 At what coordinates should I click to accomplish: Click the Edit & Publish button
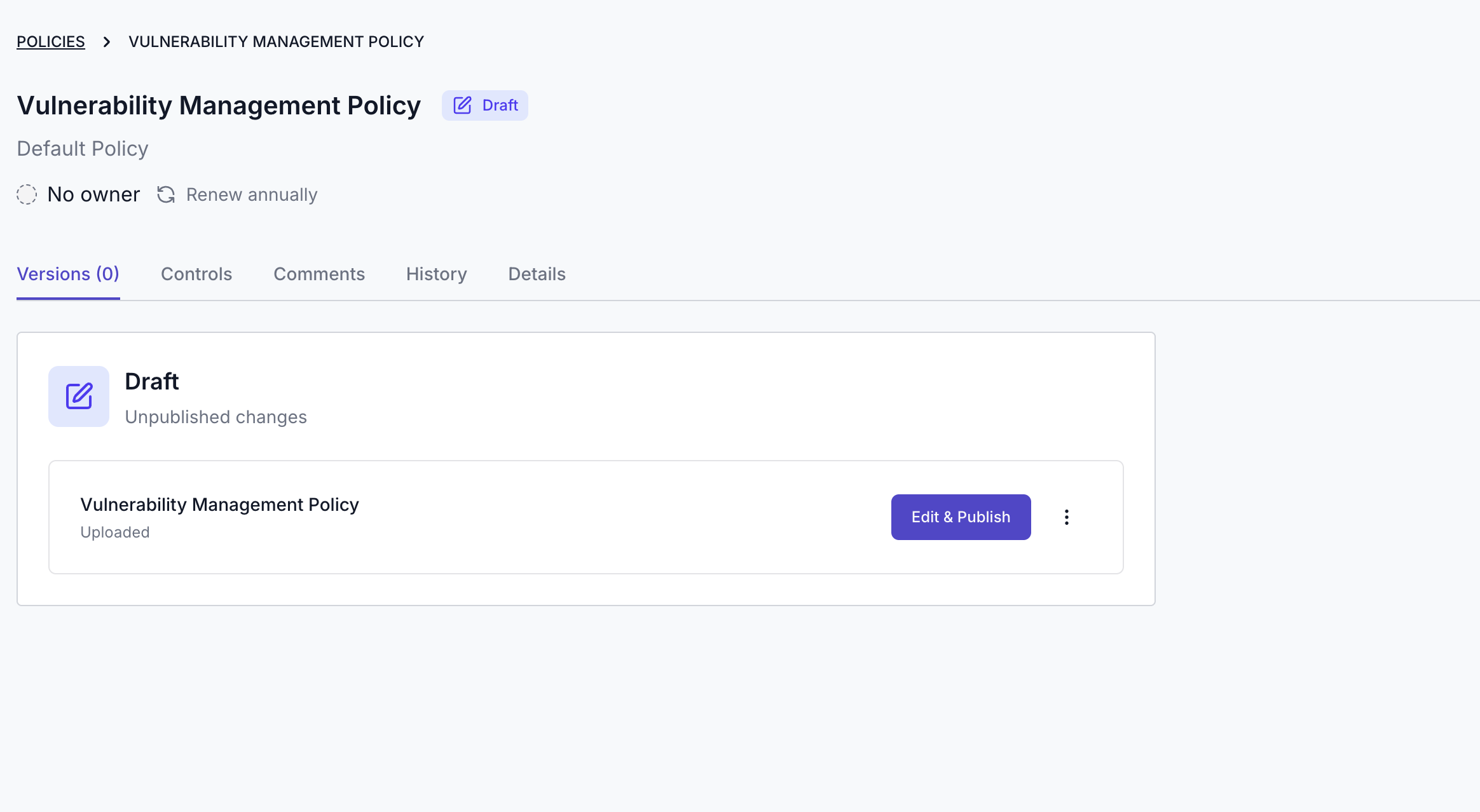coord(961,517)
